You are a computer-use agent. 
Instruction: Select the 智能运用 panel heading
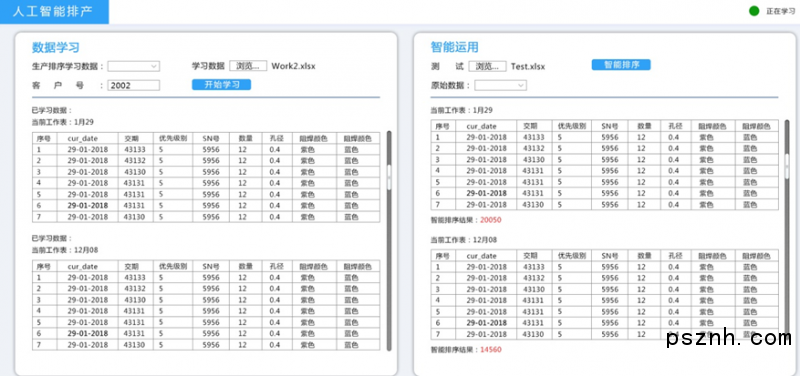tap(455, 47)
